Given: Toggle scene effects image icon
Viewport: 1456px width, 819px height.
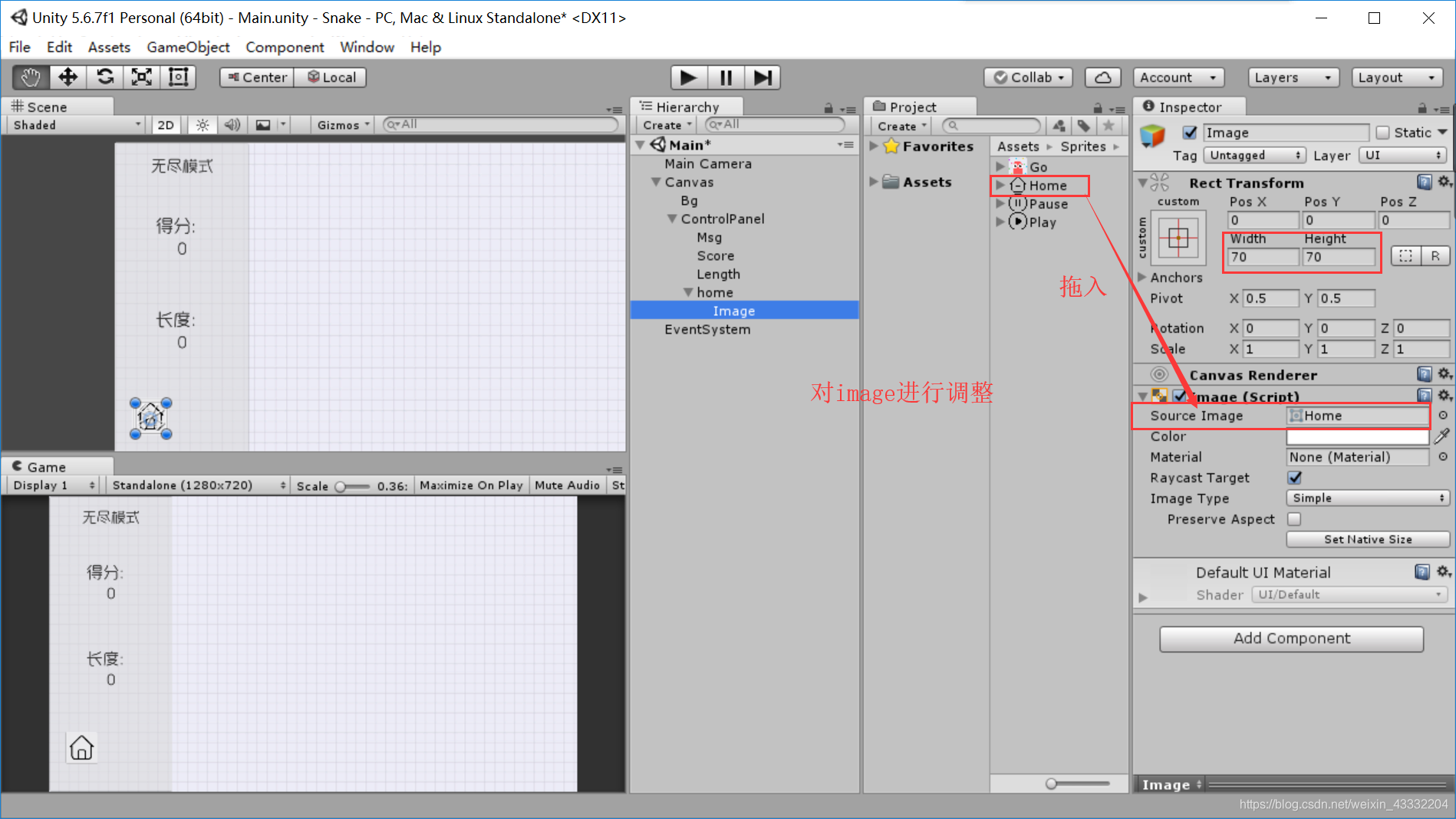Looking at the screenshot, I should [263, 125].
